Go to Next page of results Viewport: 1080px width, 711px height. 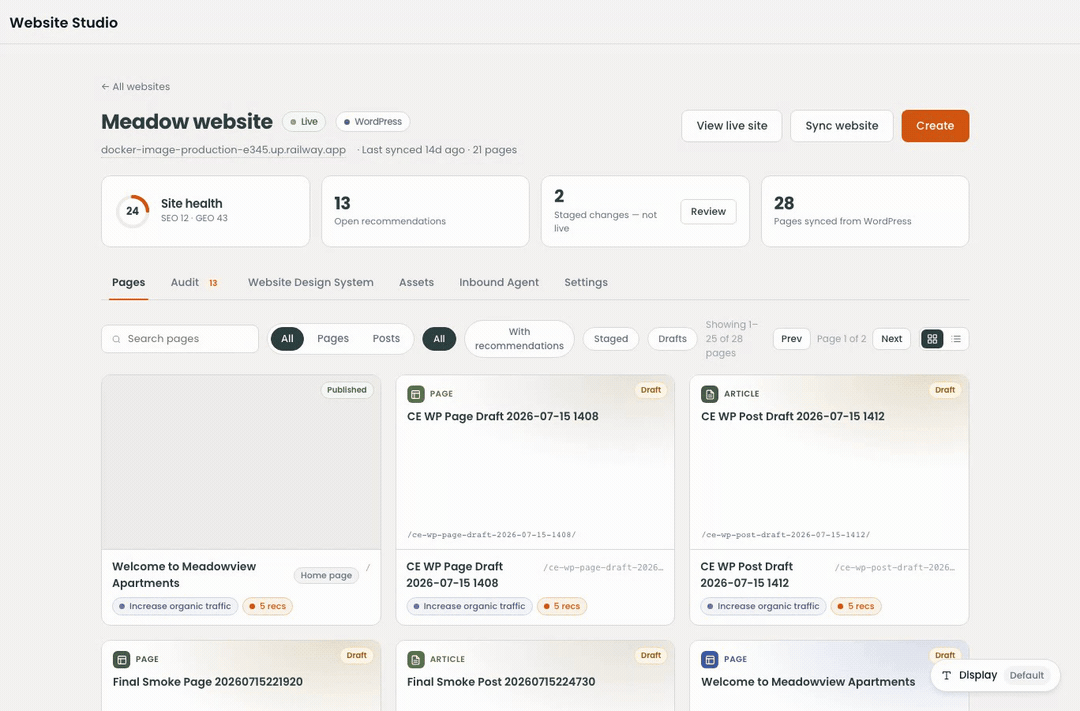[x=891, y=339]
